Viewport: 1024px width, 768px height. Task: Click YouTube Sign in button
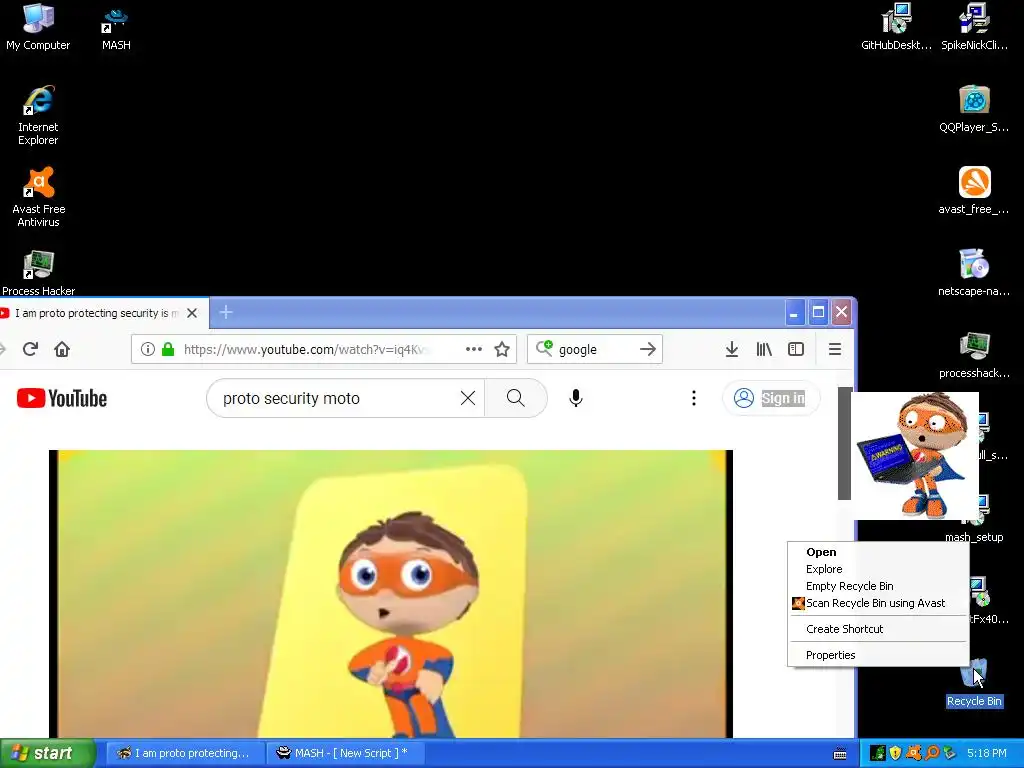(x=771, y=398)
